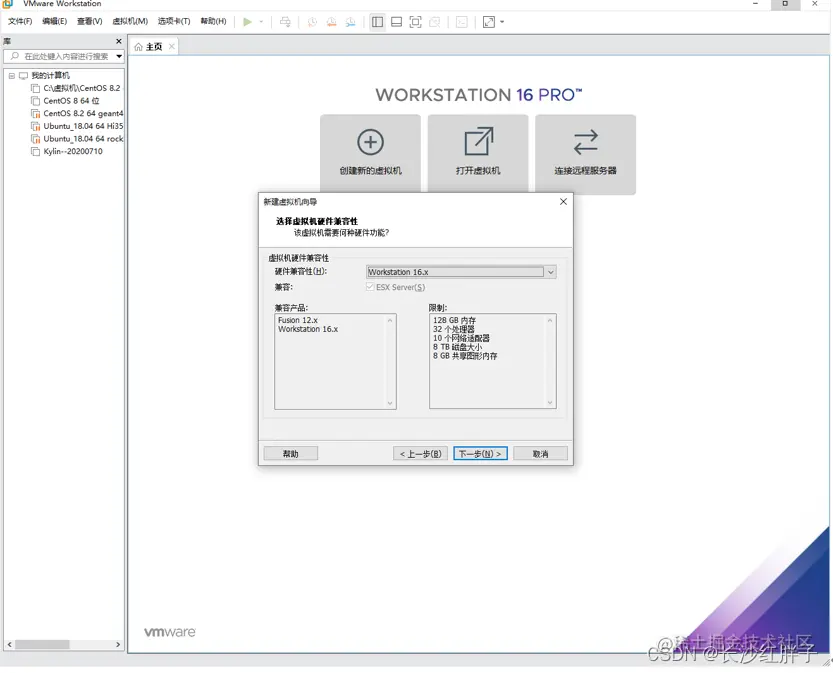Click the < 上一步(B) back button
833x673 pixels.
(420, 454)
